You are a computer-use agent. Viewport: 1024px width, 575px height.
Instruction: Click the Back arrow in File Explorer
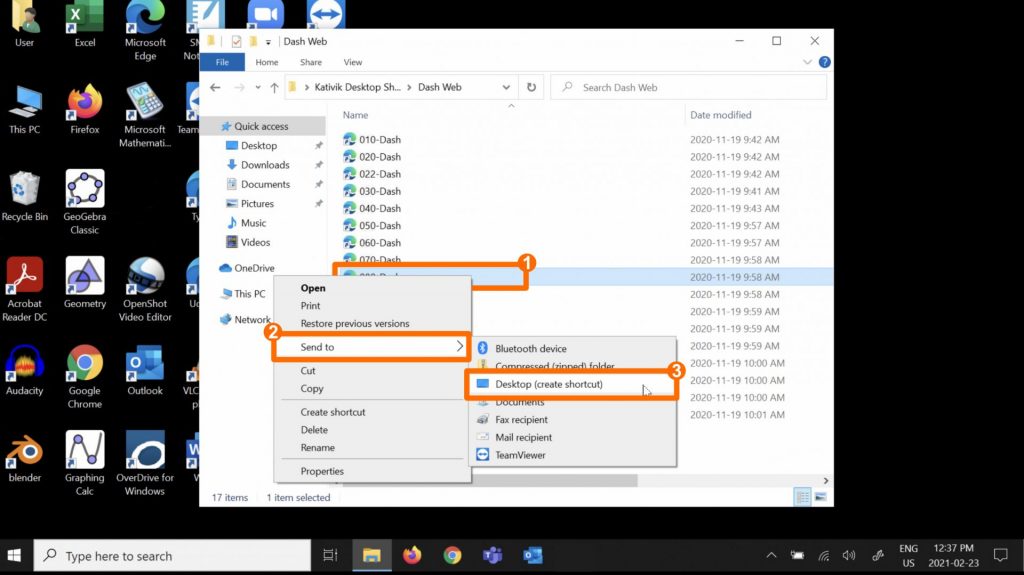[215, 87]
